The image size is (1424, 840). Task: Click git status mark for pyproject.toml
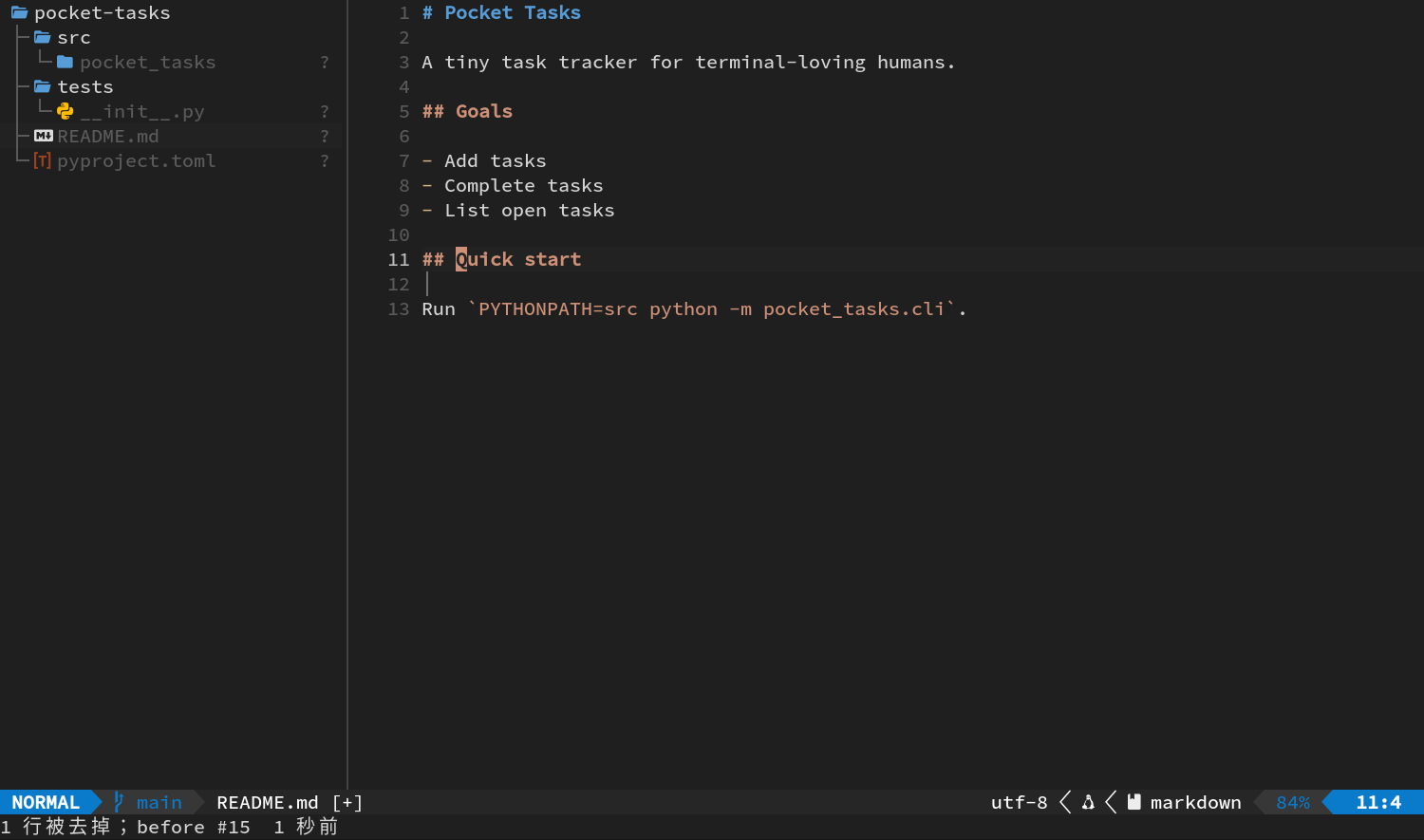[325, 161]
